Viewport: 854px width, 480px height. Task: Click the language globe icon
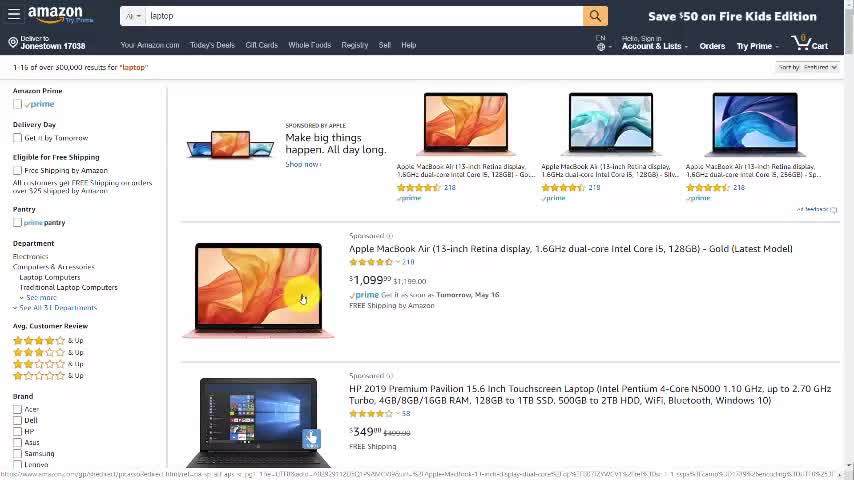point(601,47)
